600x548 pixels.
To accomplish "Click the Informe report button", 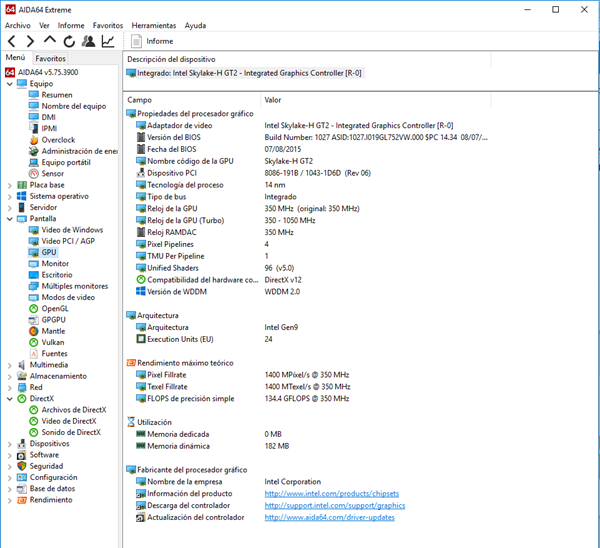I will tap(151, 41).
